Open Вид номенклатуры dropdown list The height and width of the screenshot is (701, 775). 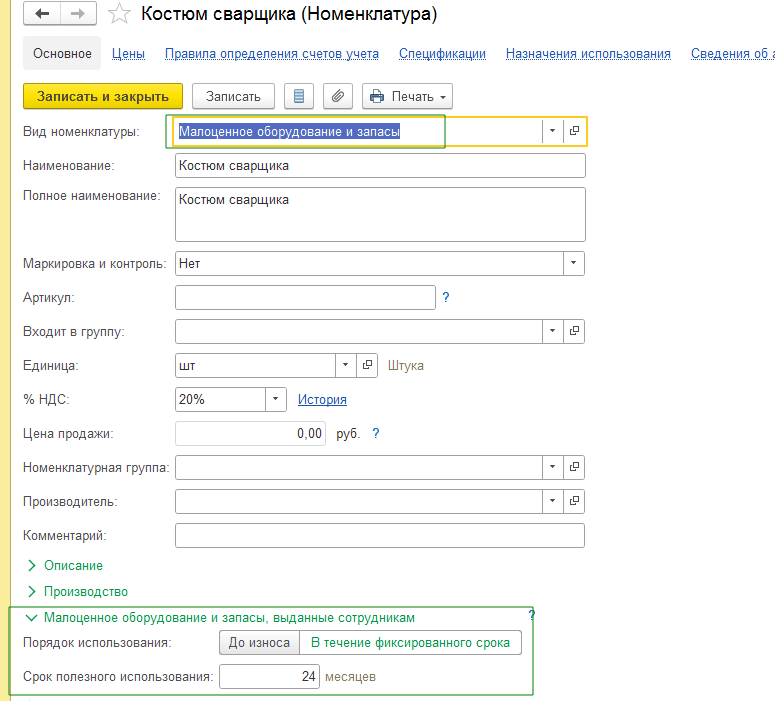tap(553, 131)
